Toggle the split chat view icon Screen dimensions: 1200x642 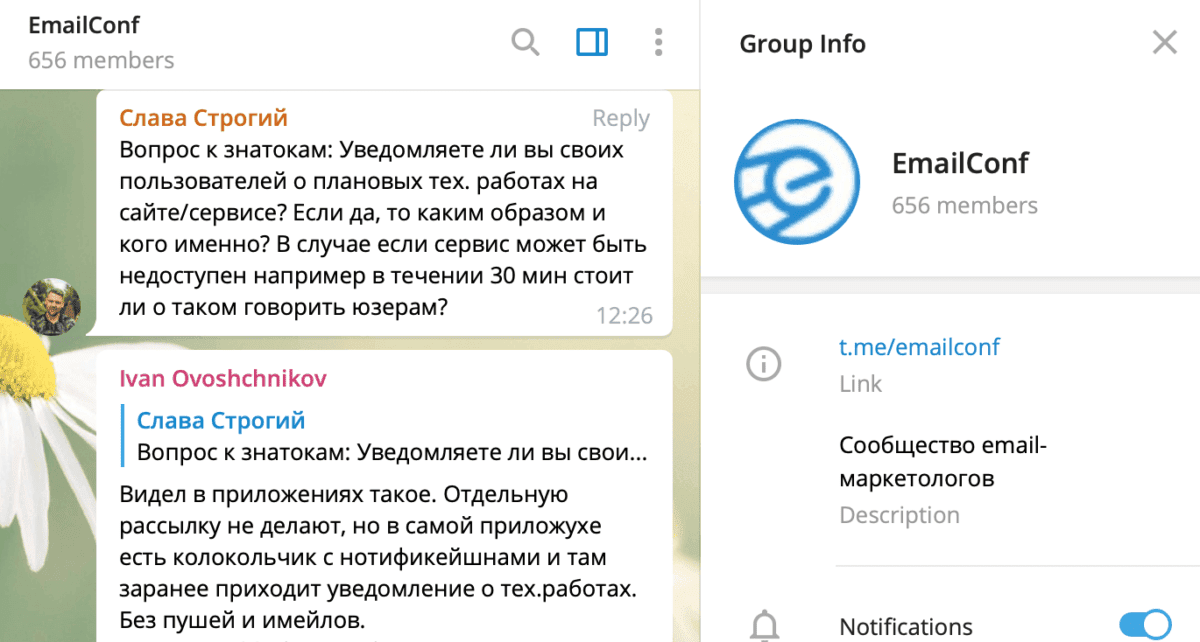[591, 44]
